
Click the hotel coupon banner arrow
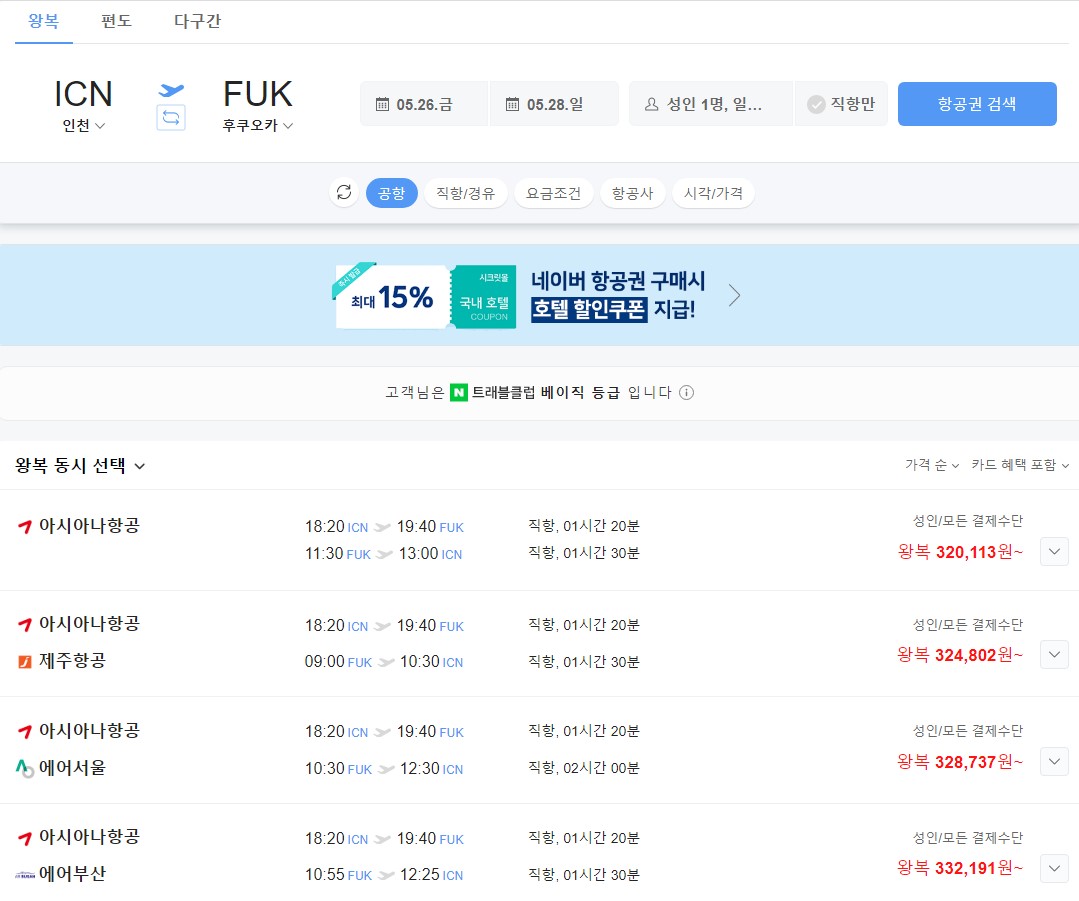(734, 295)
